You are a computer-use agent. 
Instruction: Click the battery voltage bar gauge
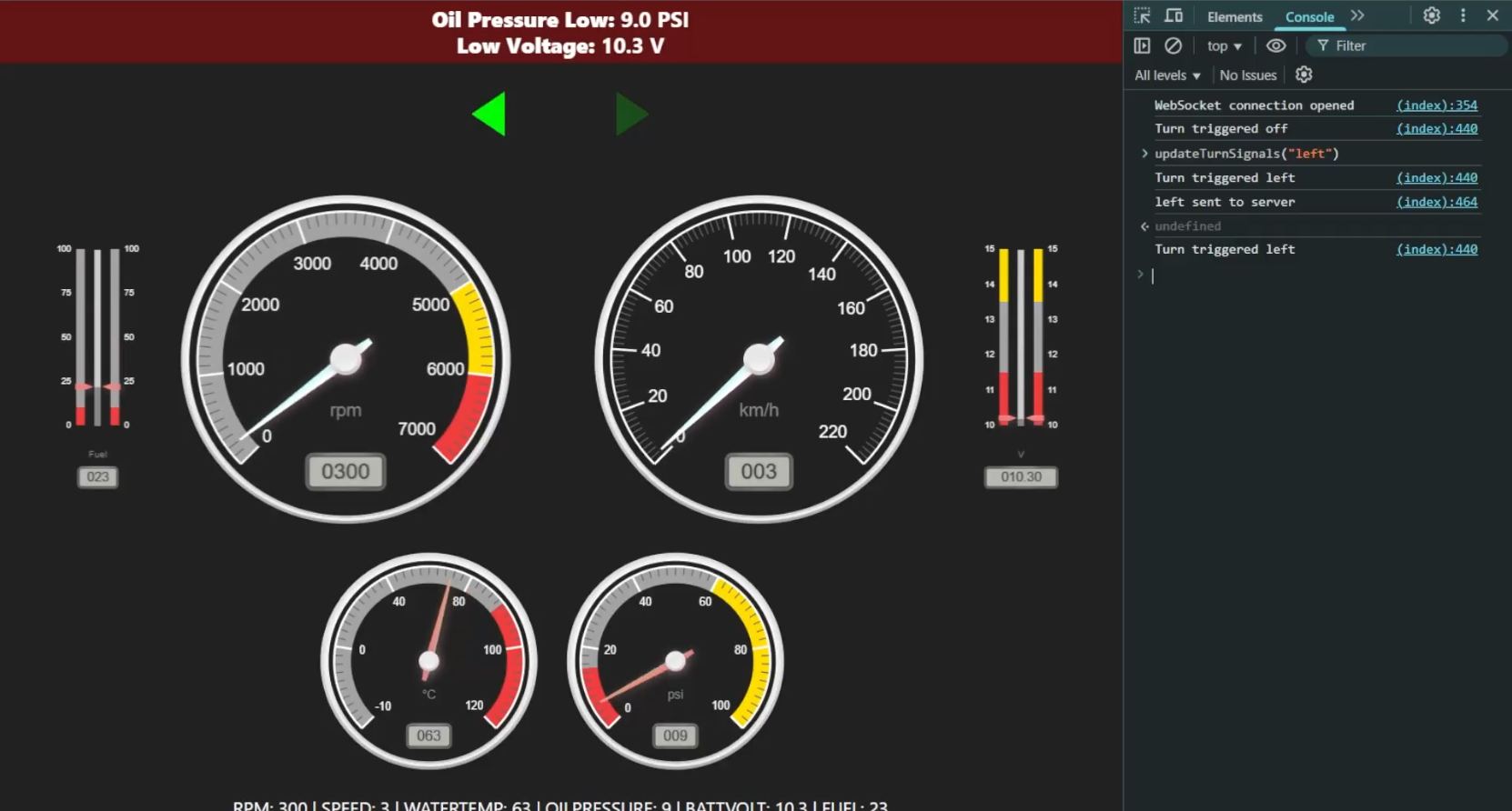[x=1021, y=336]
